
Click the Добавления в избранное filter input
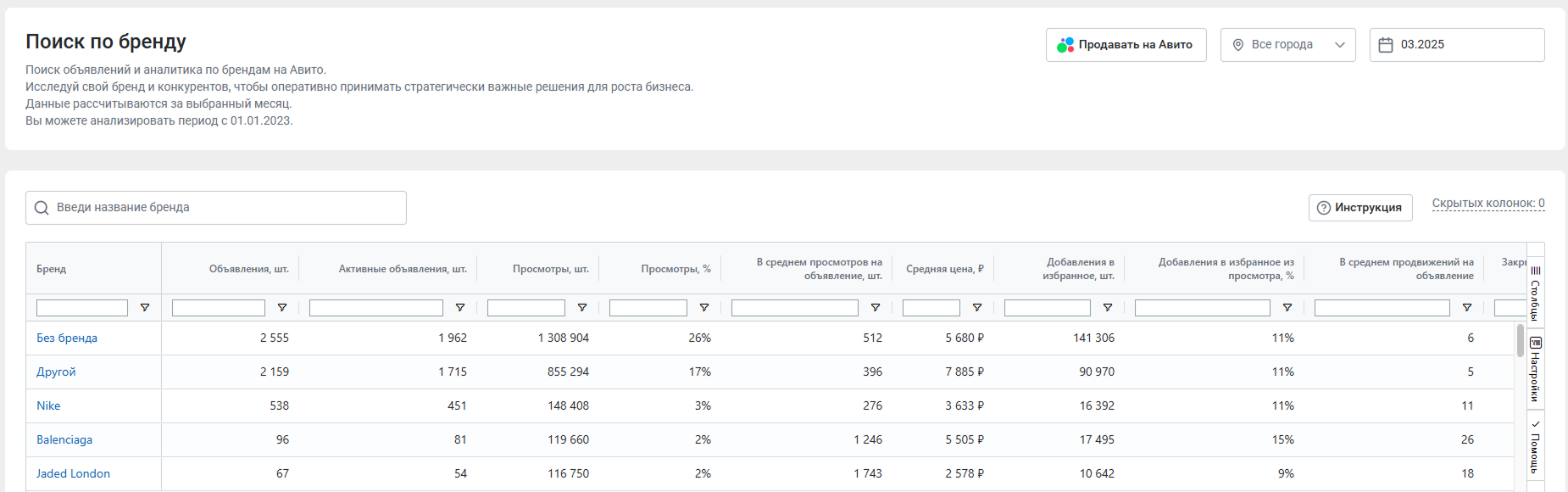point(1048,308)
